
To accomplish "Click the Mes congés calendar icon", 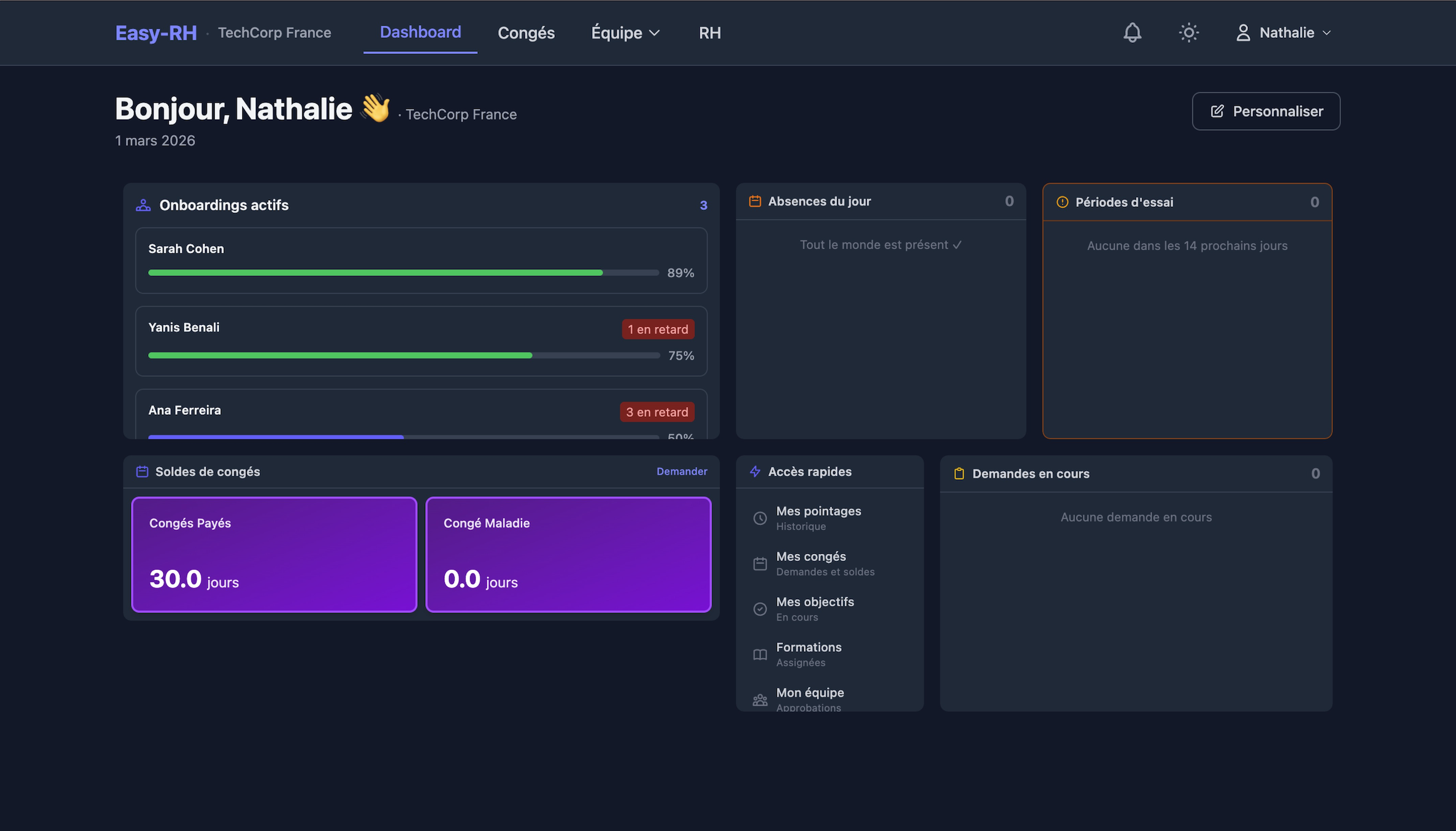I will click(x=760, y=564).
